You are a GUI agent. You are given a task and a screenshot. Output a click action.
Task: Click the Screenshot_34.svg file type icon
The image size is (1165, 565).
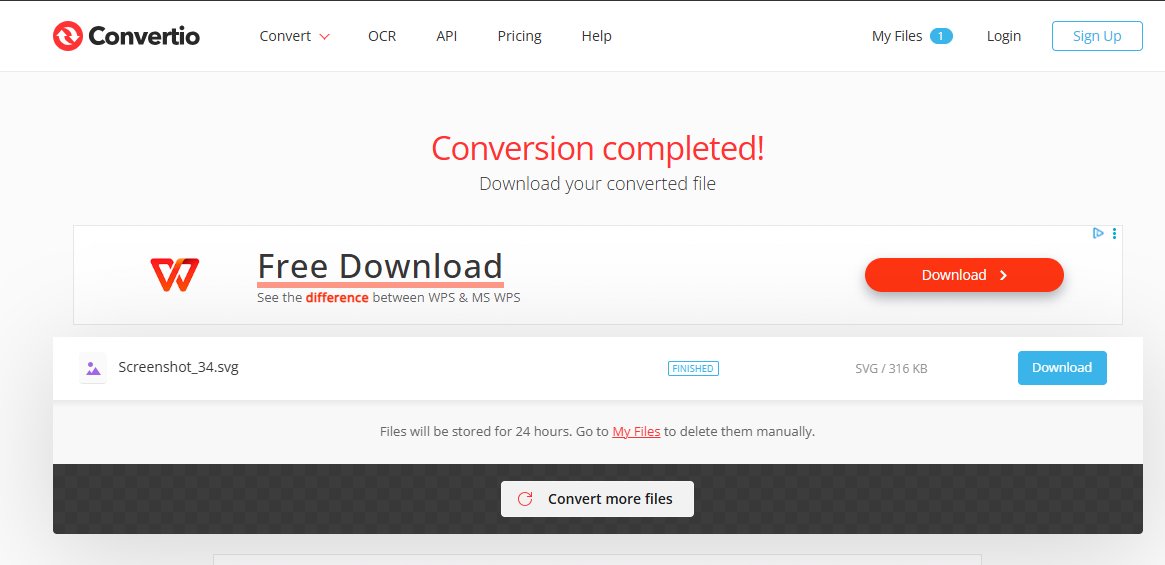click(x=93, y=368)
